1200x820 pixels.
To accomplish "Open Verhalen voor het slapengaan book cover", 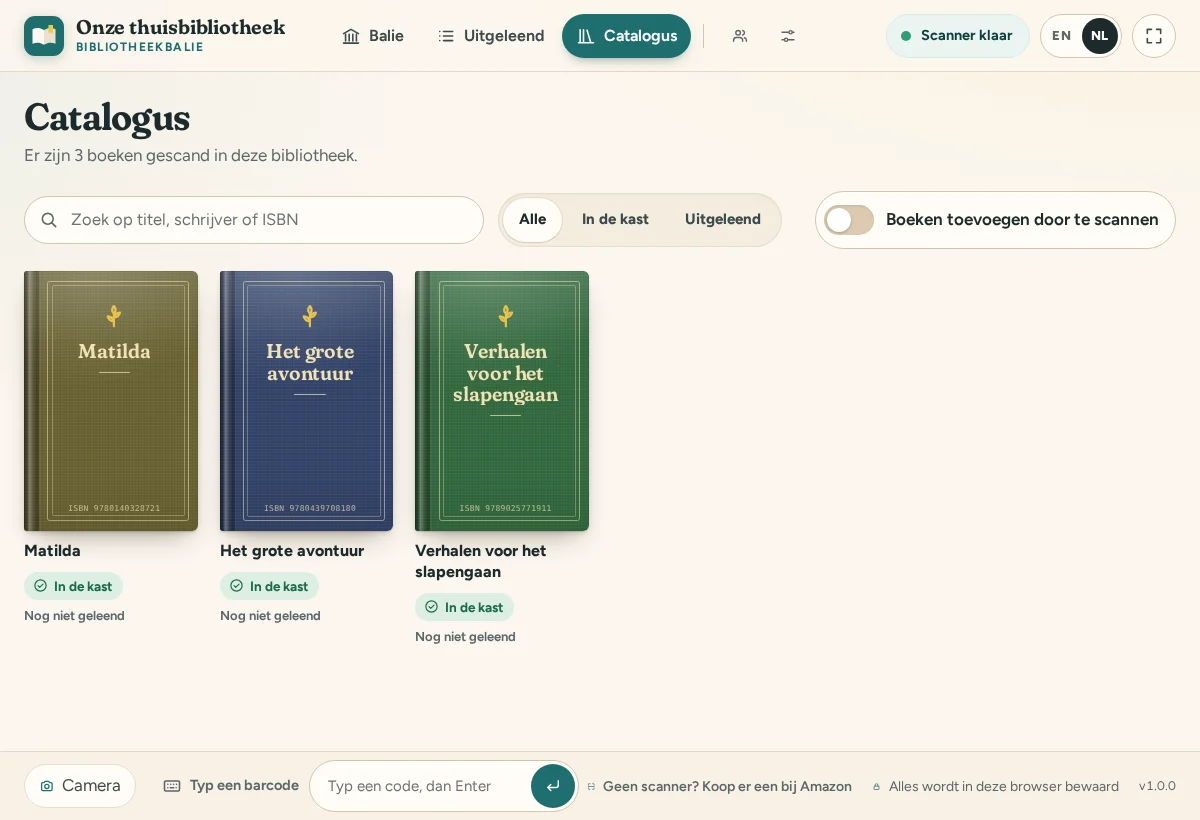I will point(502,401).
